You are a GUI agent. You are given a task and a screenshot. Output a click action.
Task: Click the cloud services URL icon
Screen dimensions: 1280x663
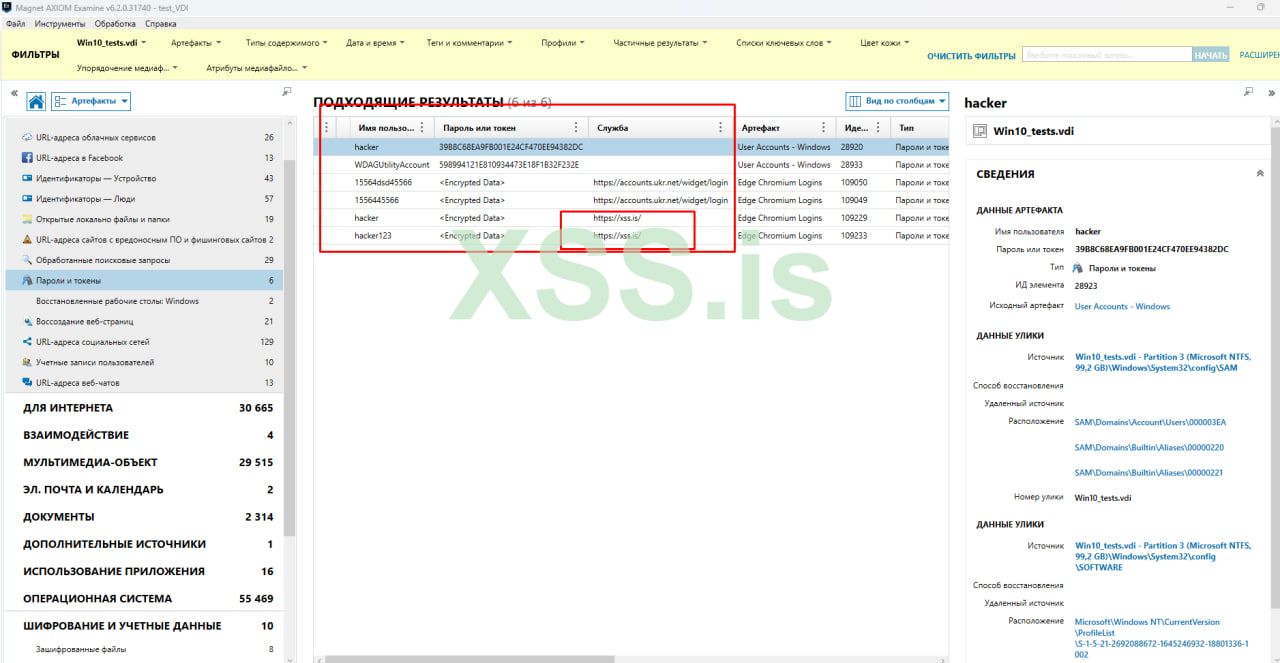pyautogui.click(x=27, y=137)
